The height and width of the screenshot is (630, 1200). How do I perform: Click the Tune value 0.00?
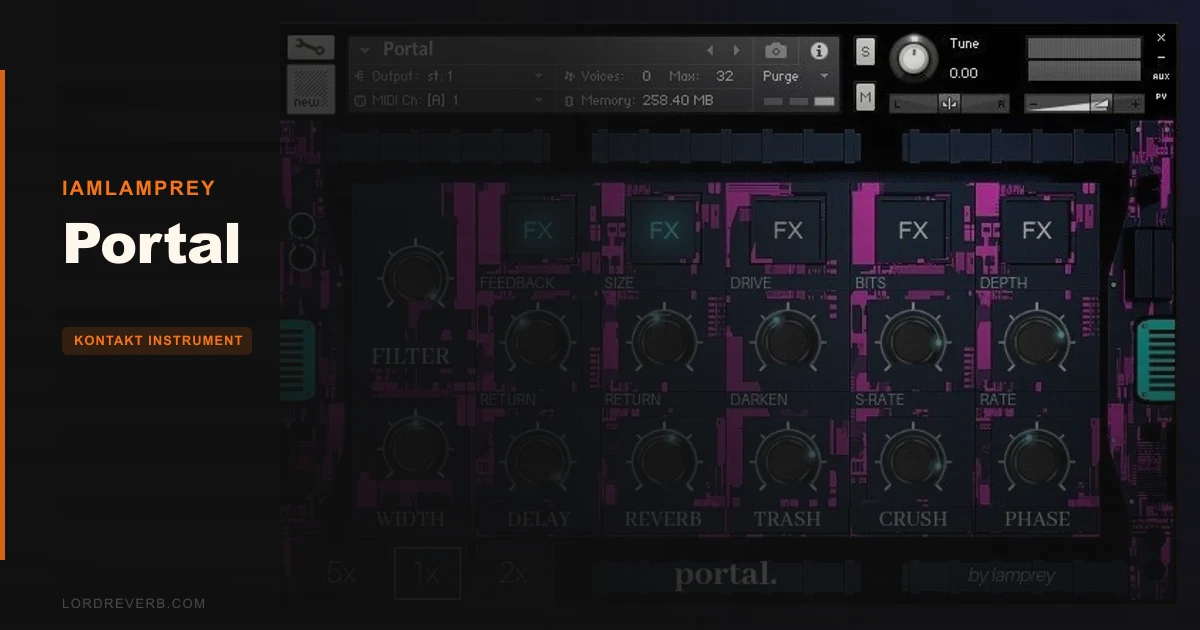(963, 73)
